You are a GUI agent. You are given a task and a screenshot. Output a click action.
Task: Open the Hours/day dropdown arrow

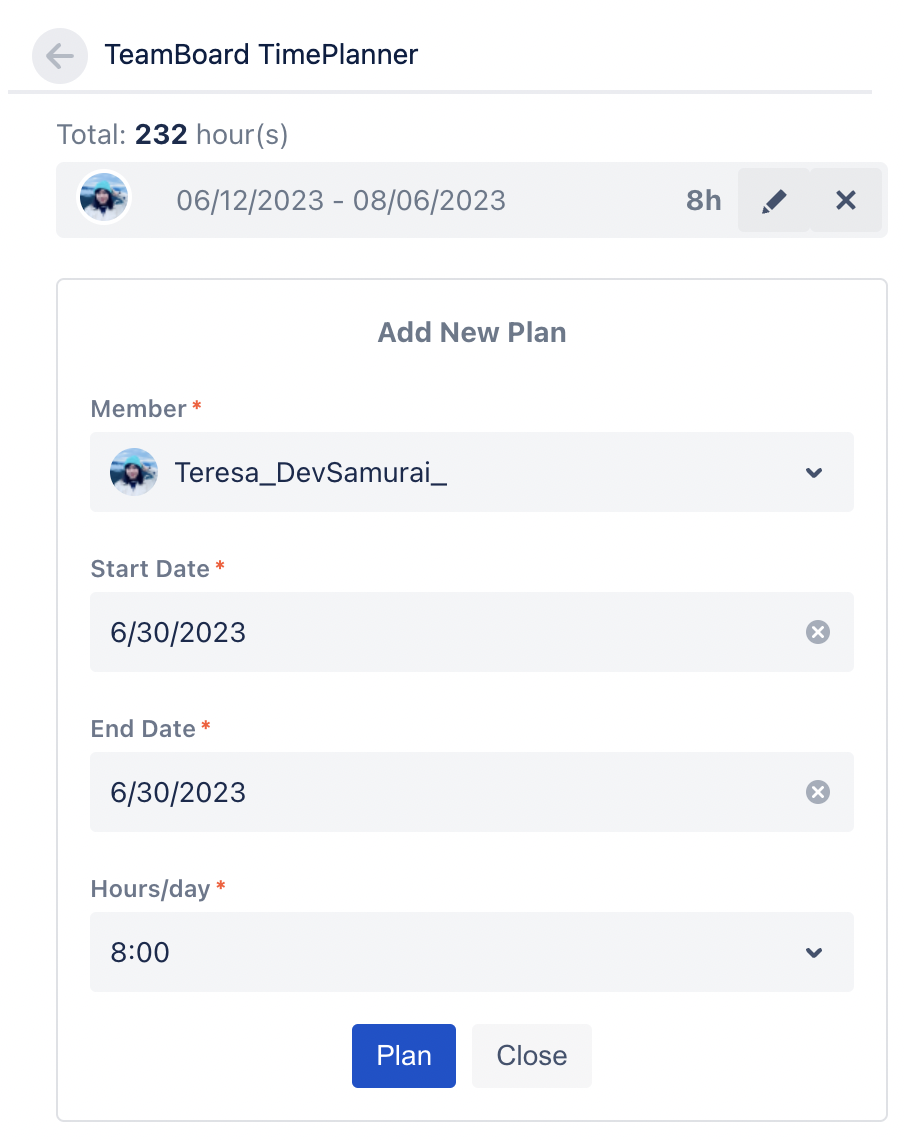(814, 953)
